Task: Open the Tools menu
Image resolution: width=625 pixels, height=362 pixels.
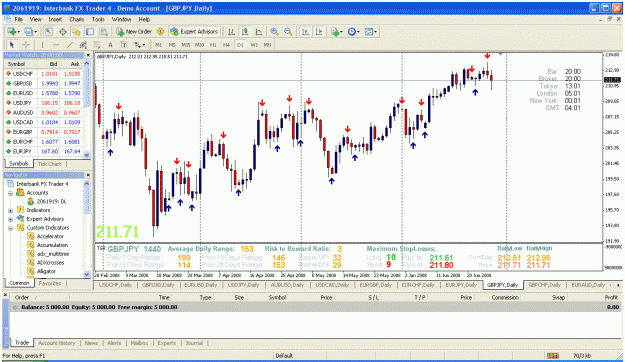Action: coord(98,19)
